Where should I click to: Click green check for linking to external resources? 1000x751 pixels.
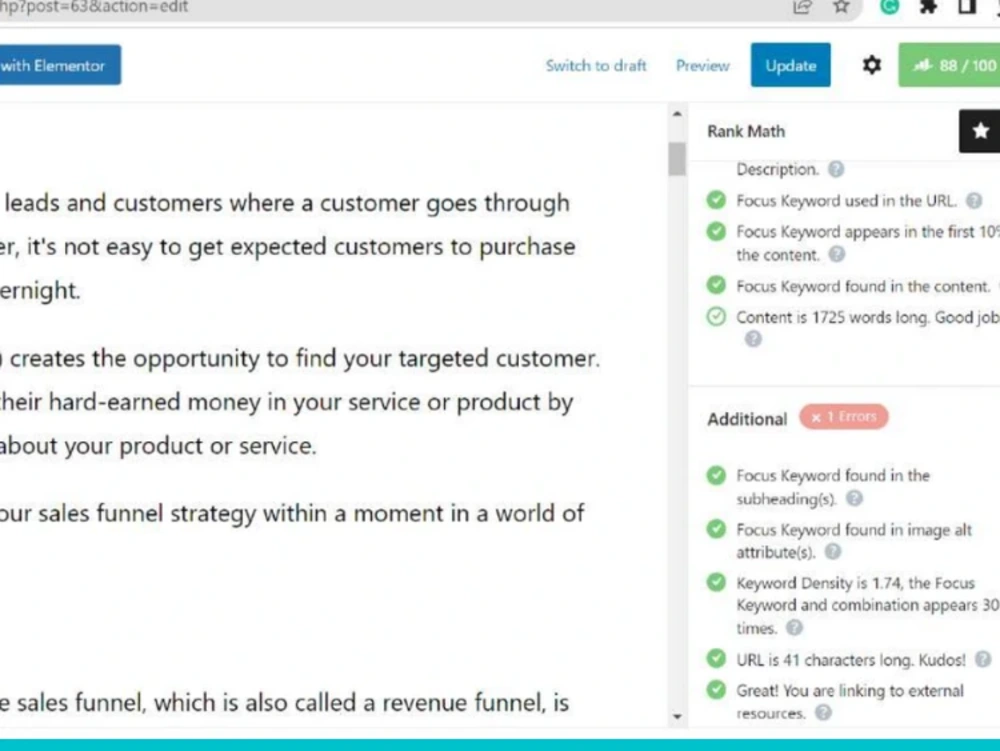pos(716,689)
